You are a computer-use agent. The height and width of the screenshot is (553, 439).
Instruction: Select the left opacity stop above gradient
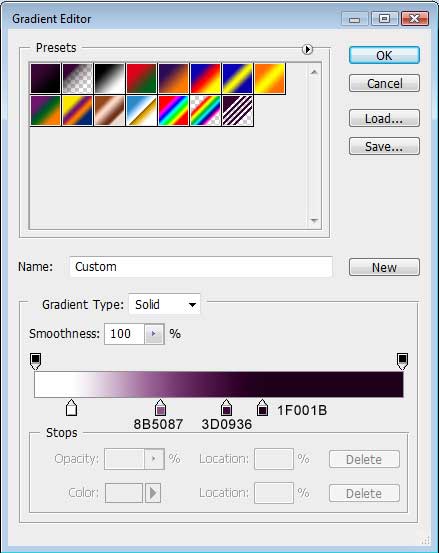[x=36, y=361]
